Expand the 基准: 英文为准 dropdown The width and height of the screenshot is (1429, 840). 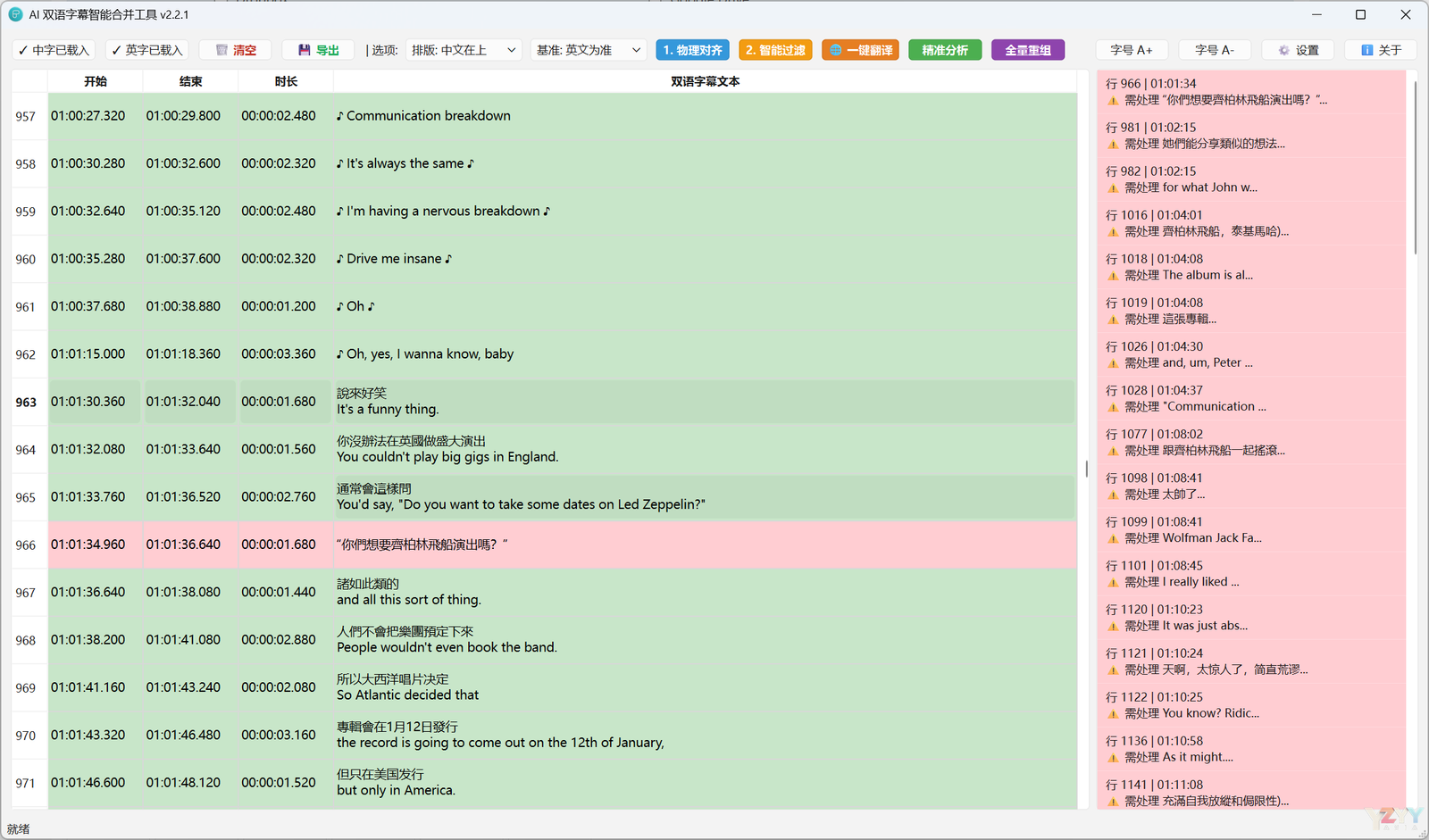click(x=589, y=50)
